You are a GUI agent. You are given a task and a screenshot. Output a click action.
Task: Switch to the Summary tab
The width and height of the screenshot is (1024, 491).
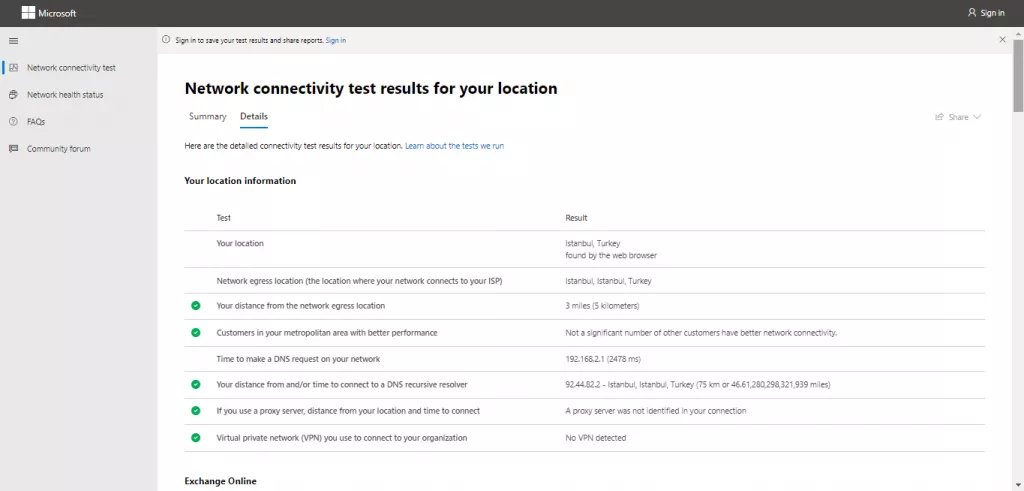tap(207, 117)
